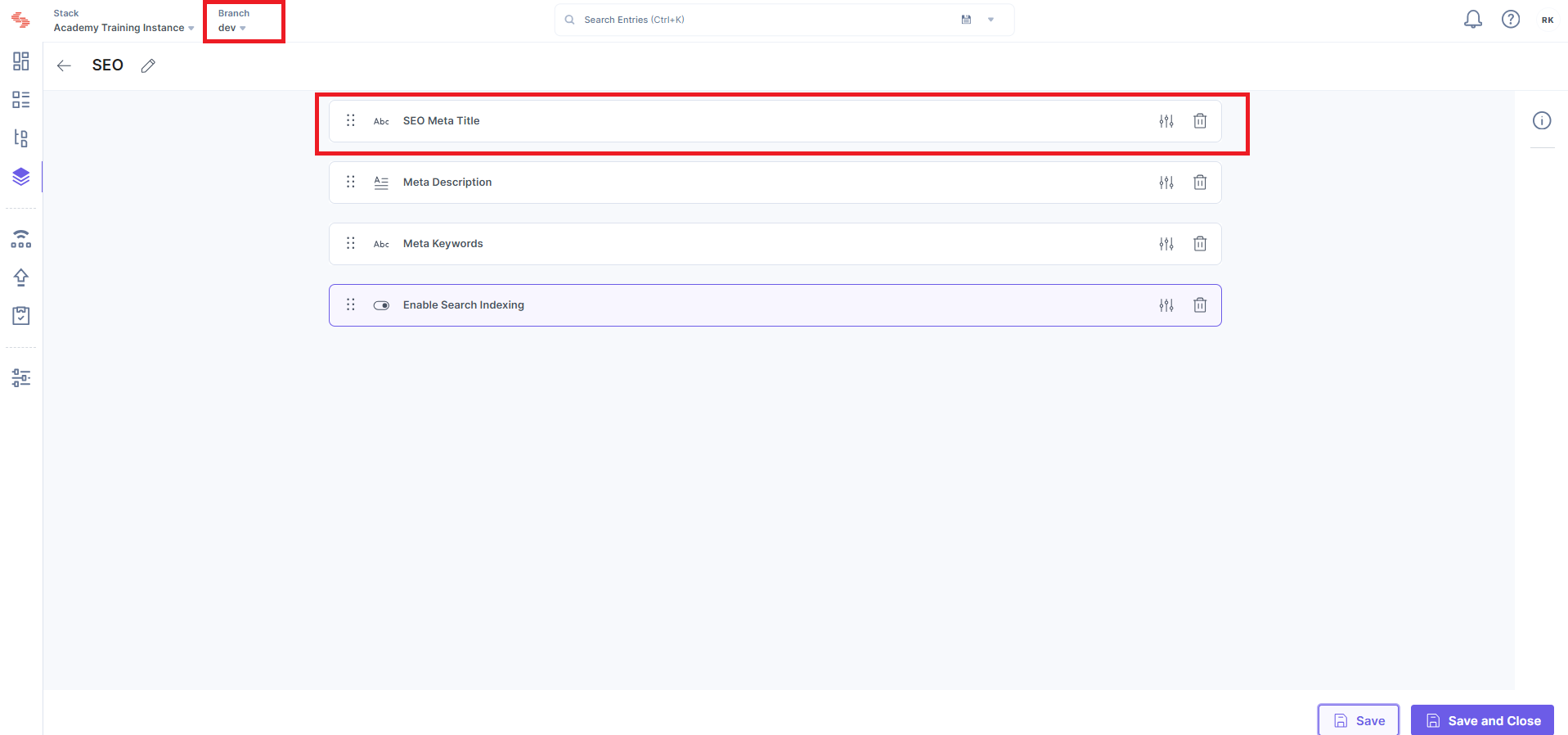The image size is (1568, 735).
Task: Open the help question mark icon
Action: point(1511,19)
